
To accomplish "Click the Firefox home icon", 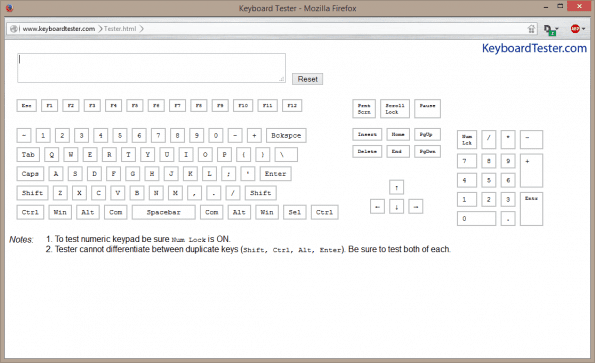I will point(531,29).
